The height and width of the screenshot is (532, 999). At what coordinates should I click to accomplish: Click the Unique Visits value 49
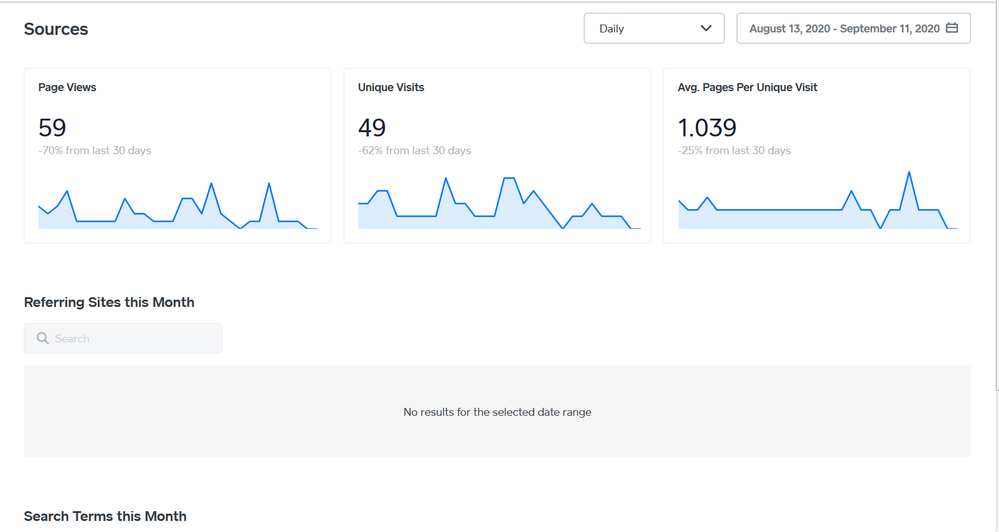(x=372, y=128)
